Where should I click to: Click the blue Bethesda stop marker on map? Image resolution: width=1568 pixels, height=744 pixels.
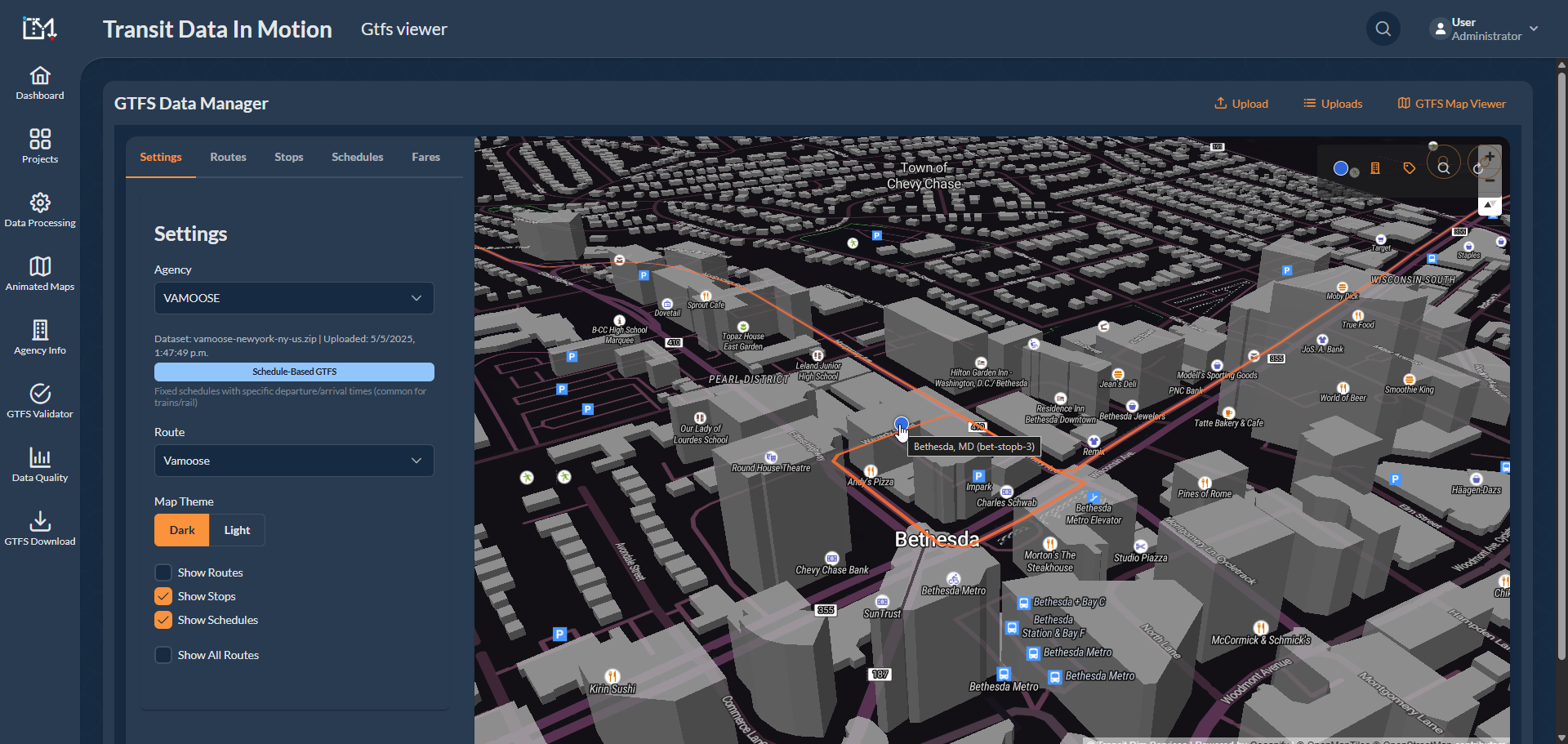click(901, 424)
